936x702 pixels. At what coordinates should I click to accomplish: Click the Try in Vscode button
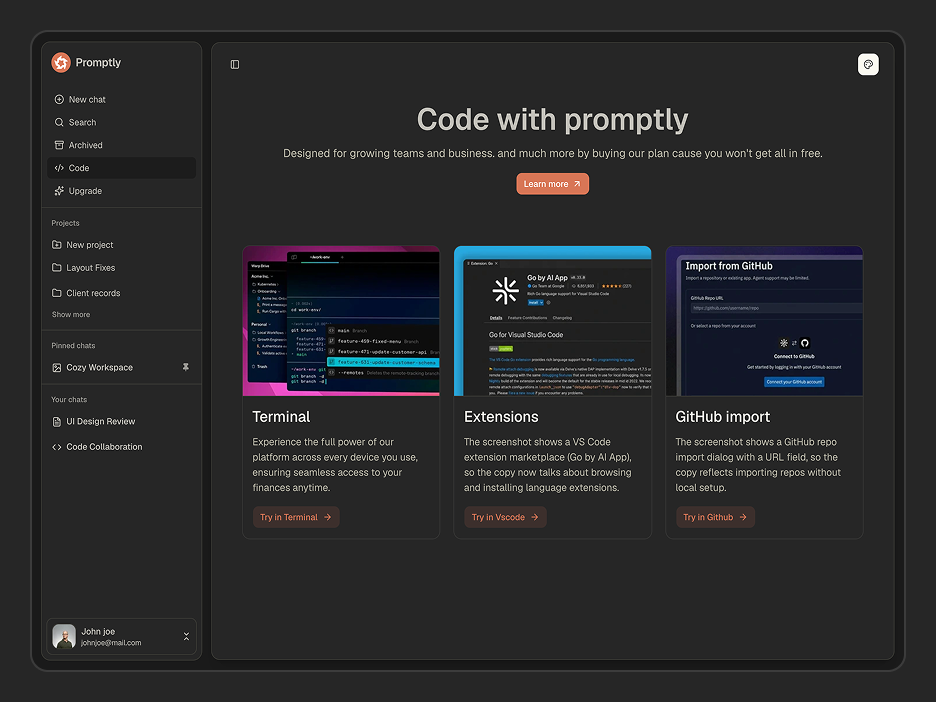click(506, 517)
